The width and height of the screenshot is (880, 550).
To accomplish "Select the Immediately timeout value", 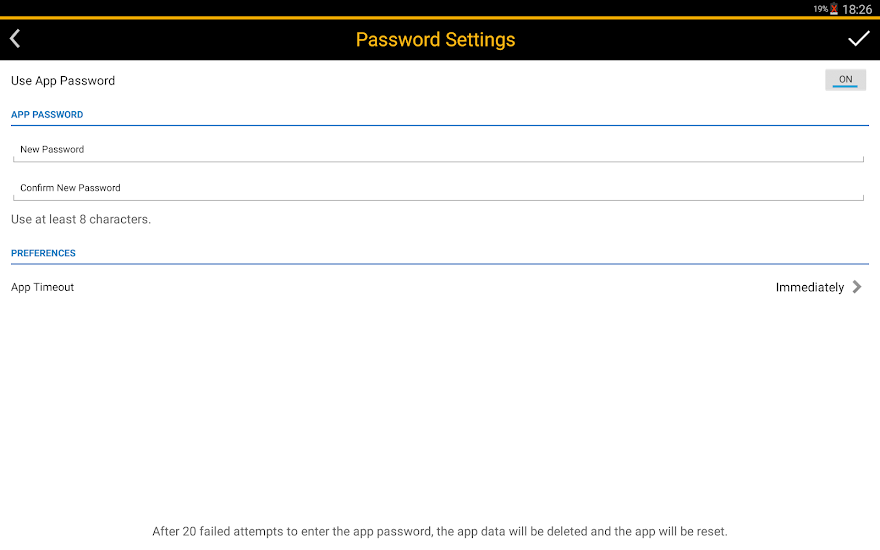I will point(809,287).
